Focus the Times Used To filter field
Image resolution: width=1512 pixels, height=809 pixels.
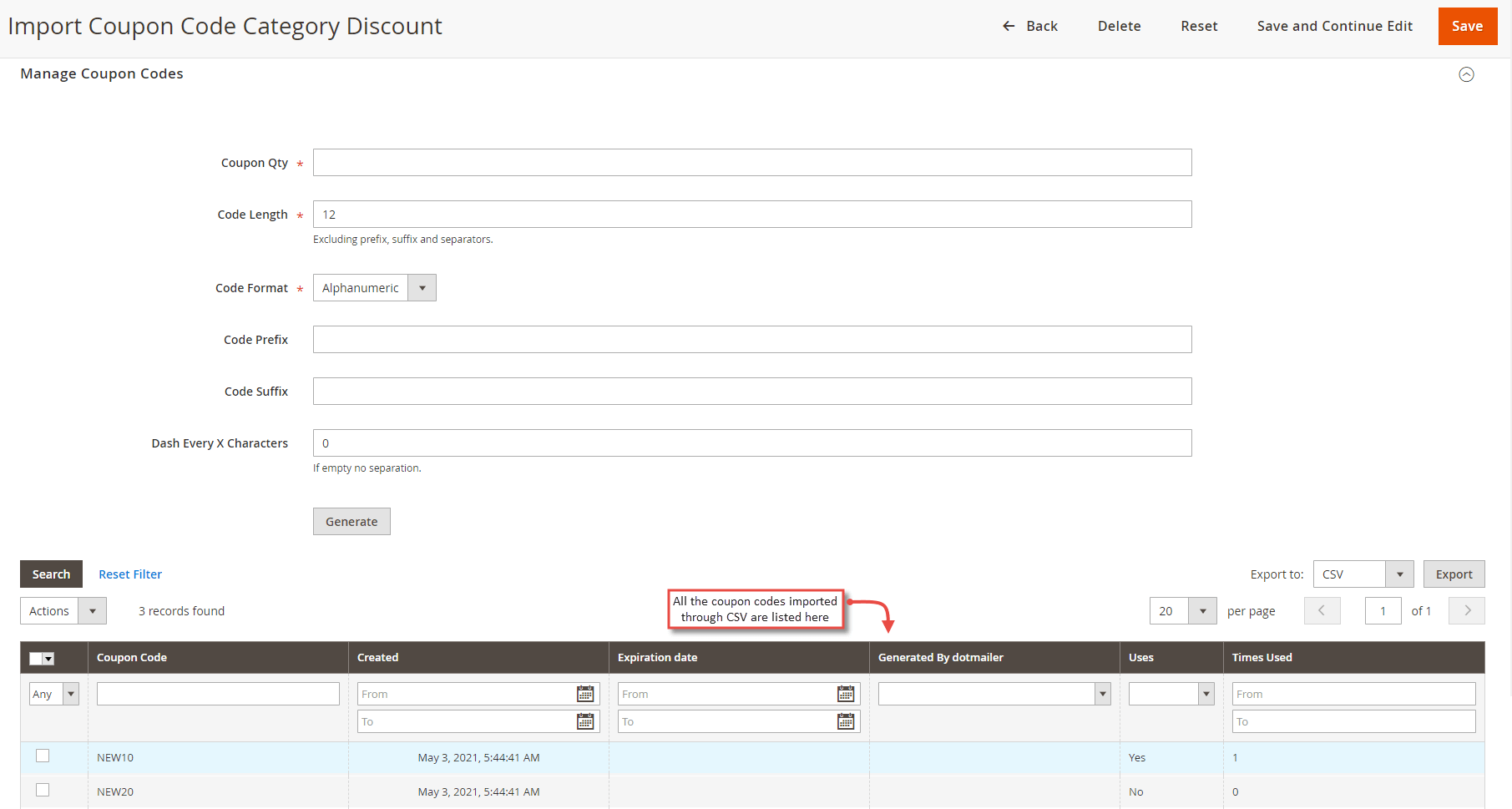tap(1353, 721)
